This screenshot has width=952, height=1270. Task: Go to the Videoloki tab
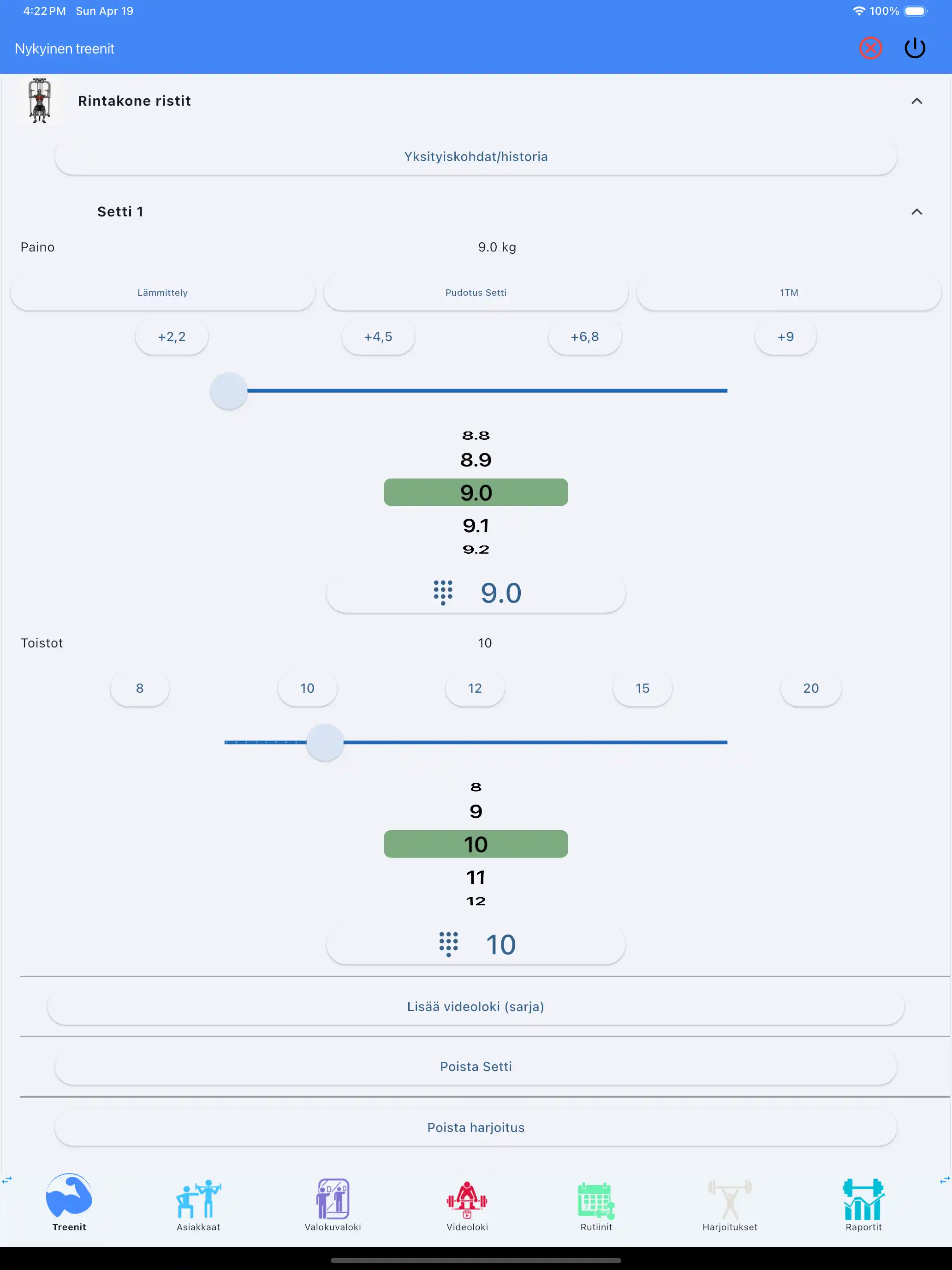pyautogui.click(x=467, y=1203)
